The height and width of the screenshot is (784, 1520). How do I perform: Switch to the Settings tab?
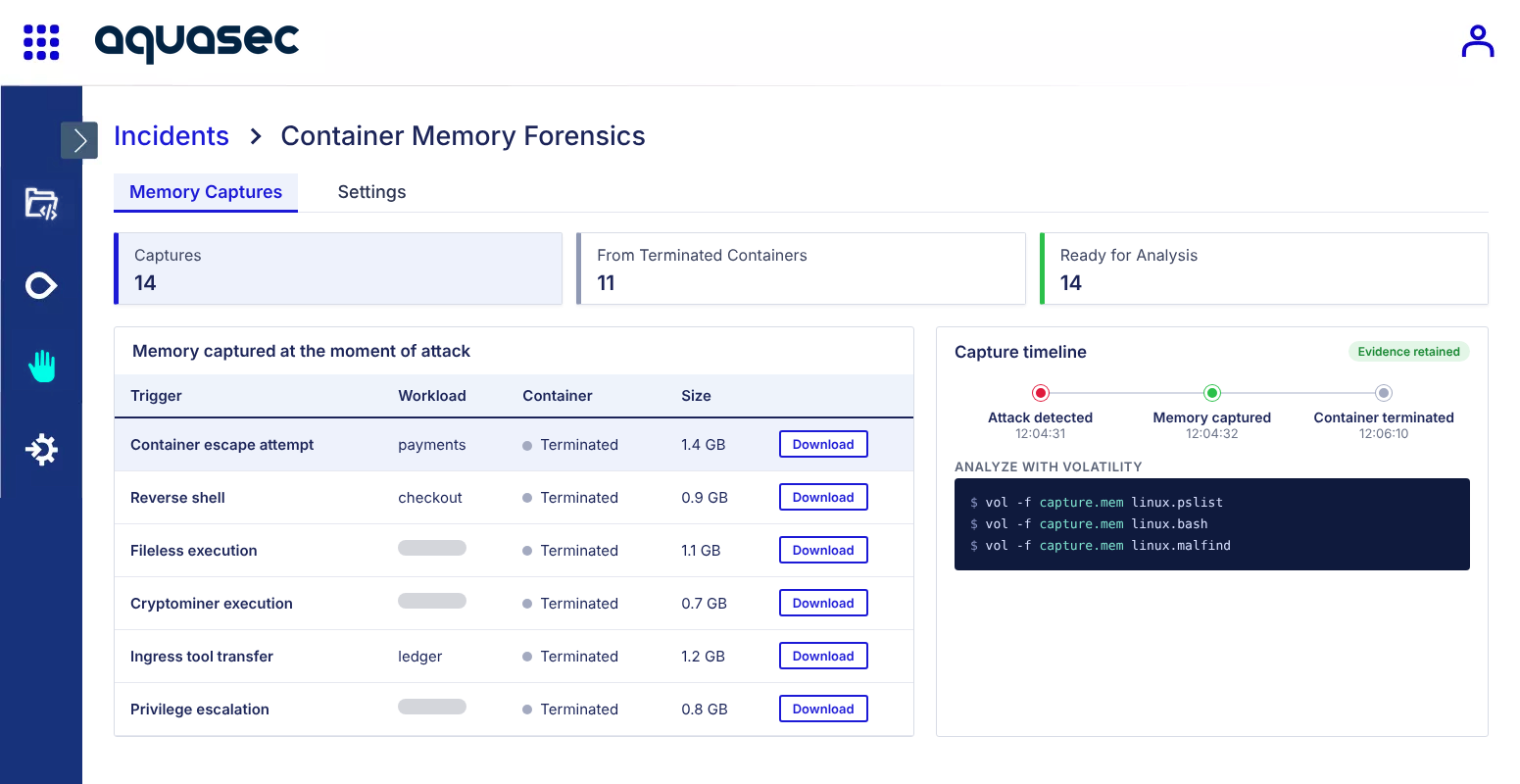pyautogui.click(x=371, y=192)
